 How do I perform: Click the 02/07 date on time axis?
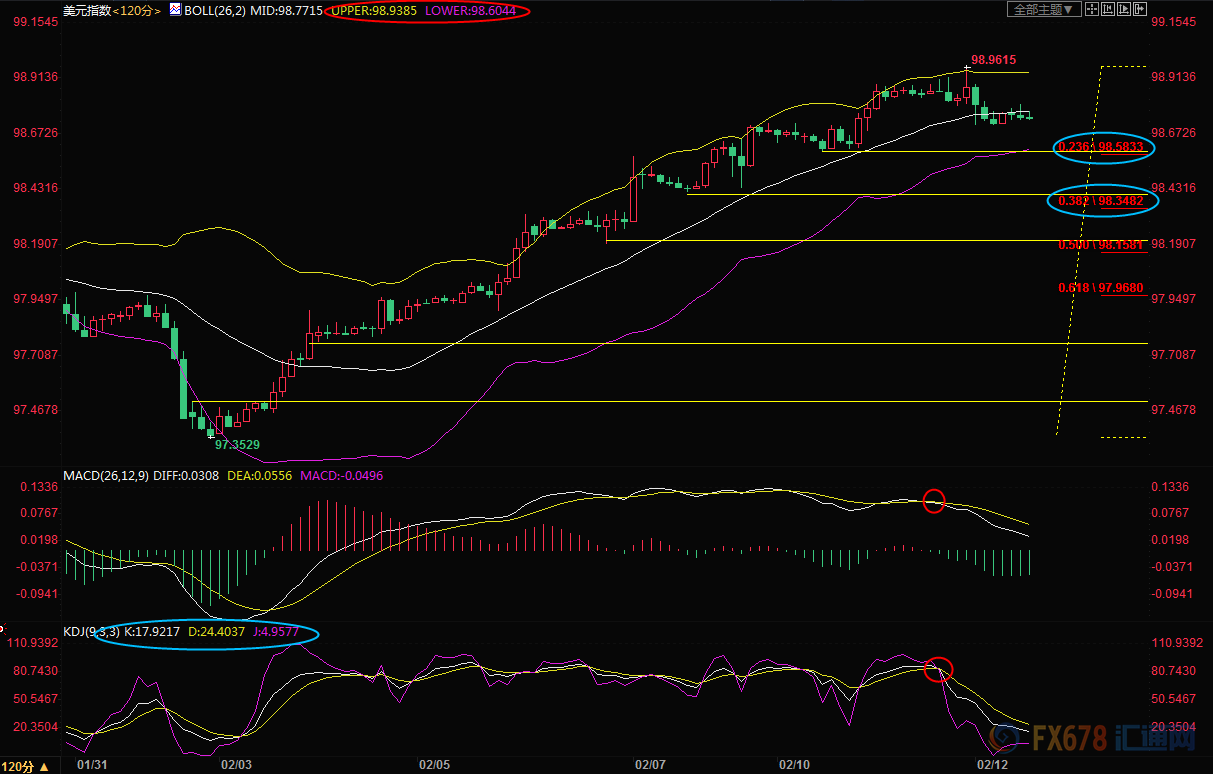(650, 765)
